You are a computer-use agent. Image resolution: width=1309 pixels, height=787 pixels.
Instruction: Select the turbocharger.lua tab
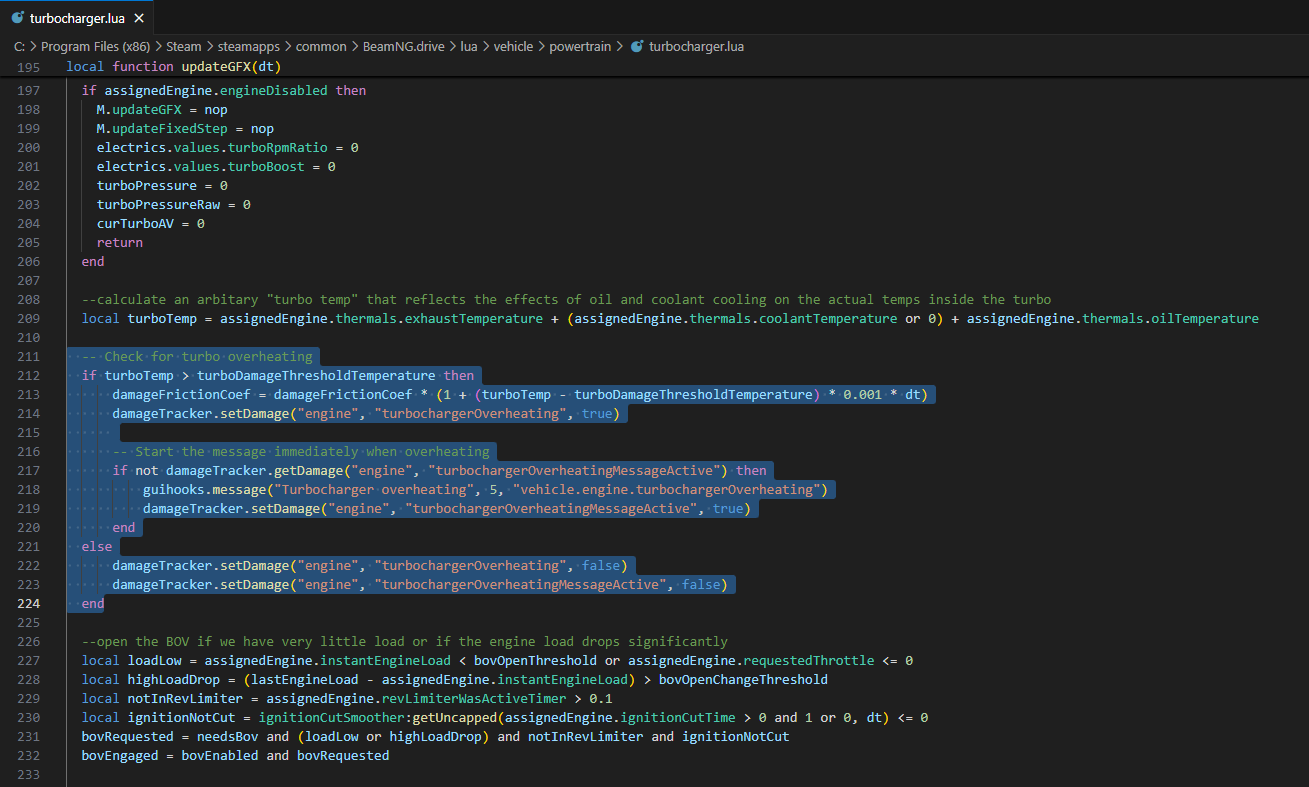click(76, 18)
